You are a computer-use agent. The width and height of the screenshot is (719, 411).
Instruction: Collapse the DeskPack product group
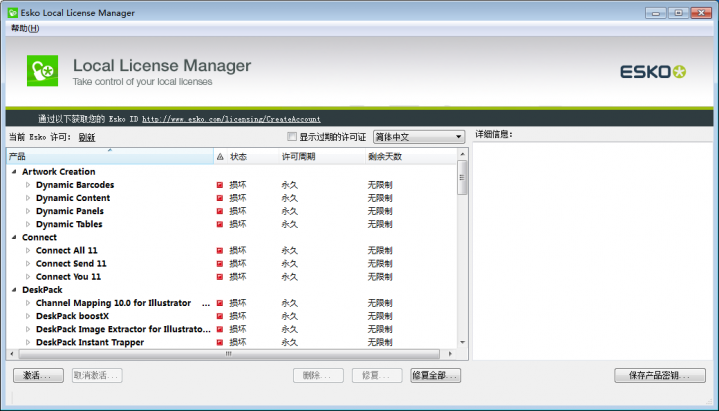[x=14, y=290]
